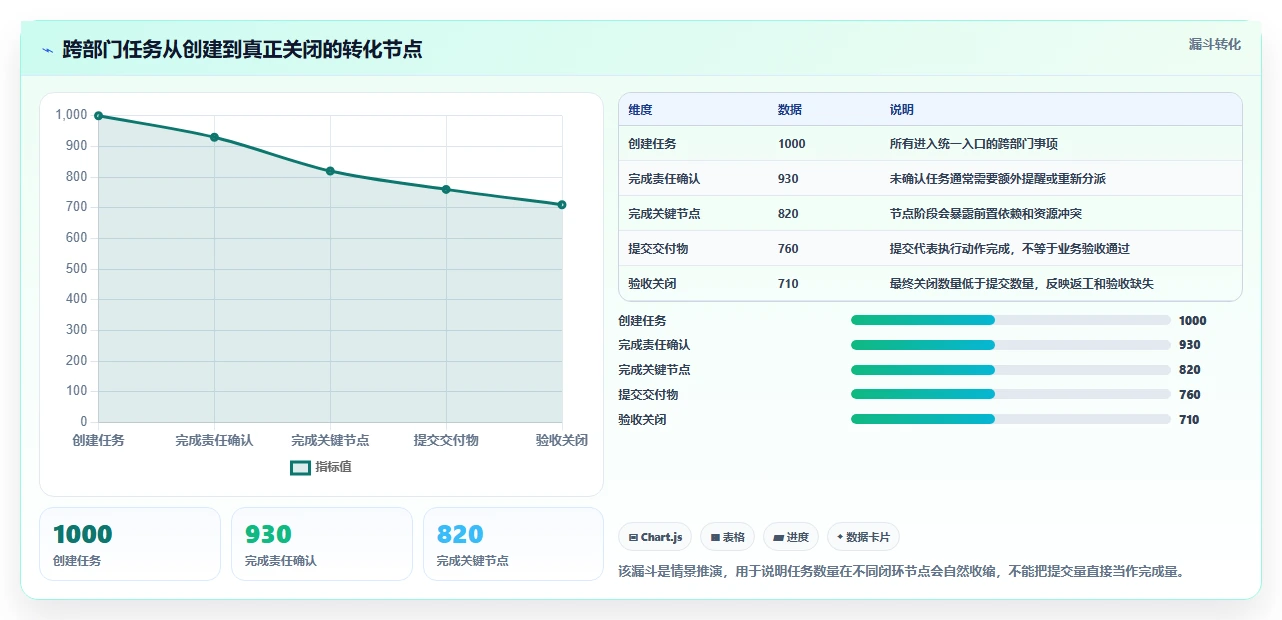The image size is (1282, 620).
Task: Click the y-axis label 1,000
Action: pos(71,115)
